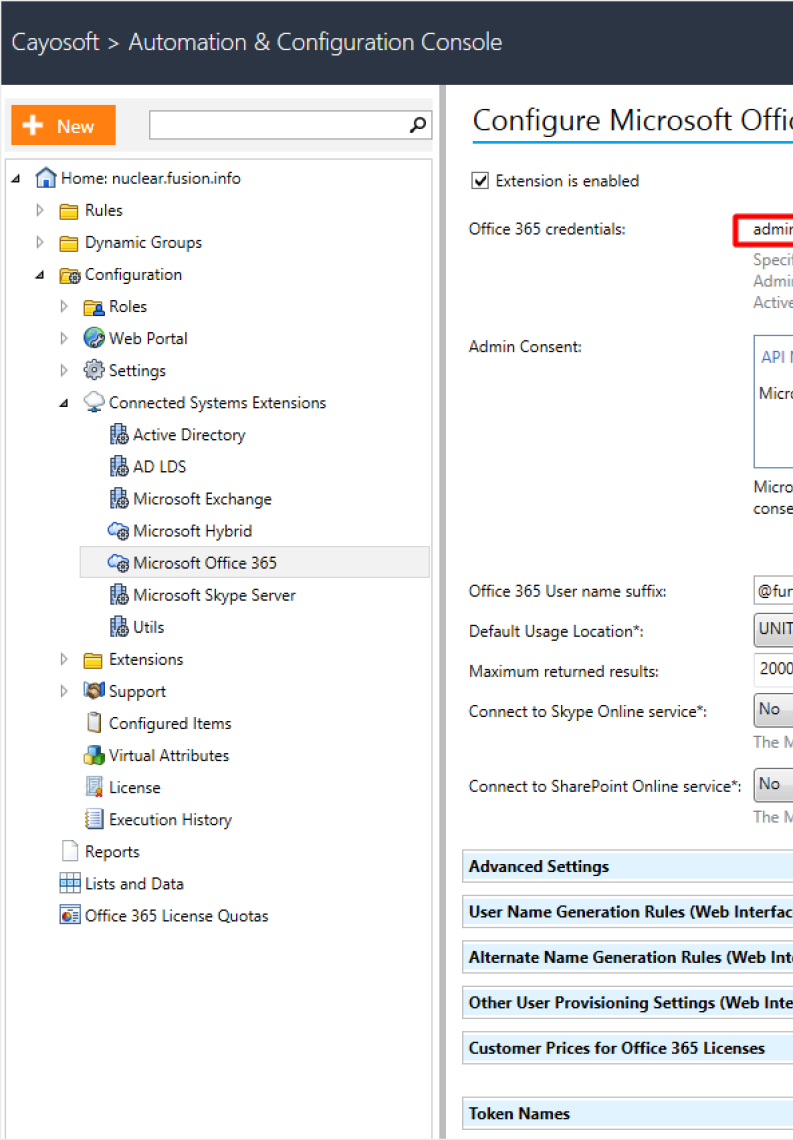Expand Customer Prices for Office 365 Licenses

(x=627, y=1048)
